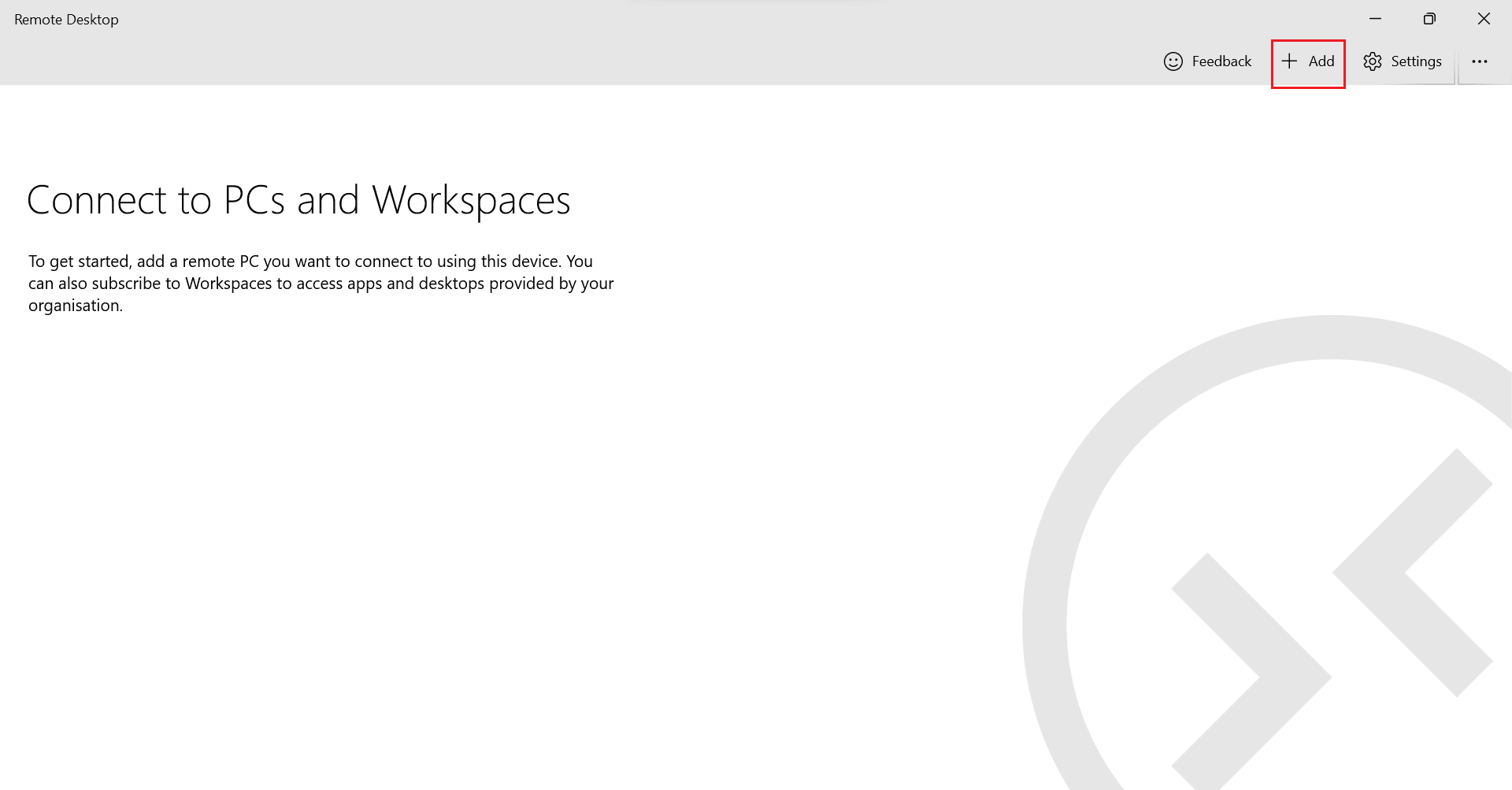Click the X close icon

tap(1484, 18)
